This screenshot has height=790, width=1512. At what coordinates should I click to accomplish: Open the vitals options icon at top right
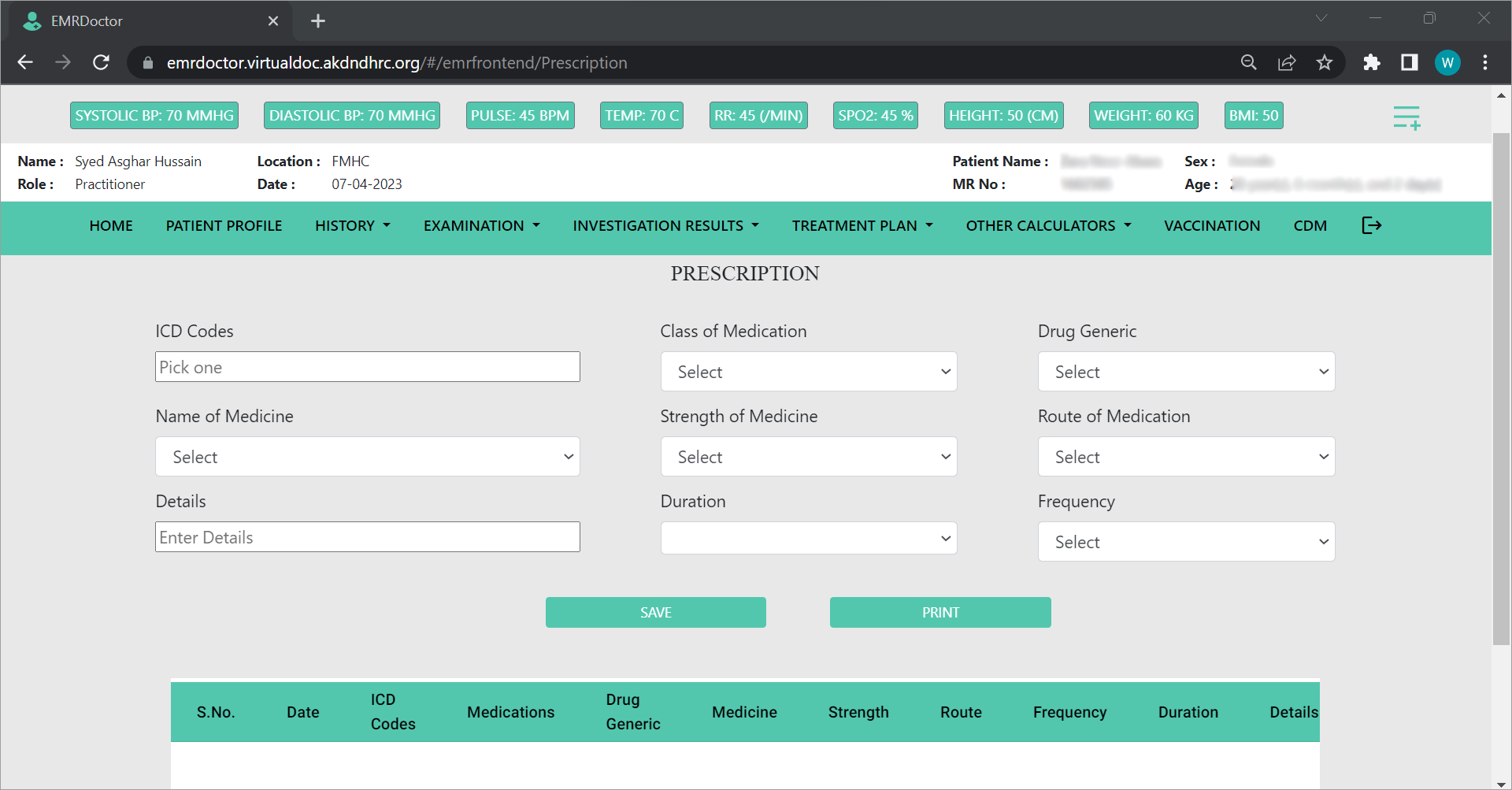(x=1407, y=117)
